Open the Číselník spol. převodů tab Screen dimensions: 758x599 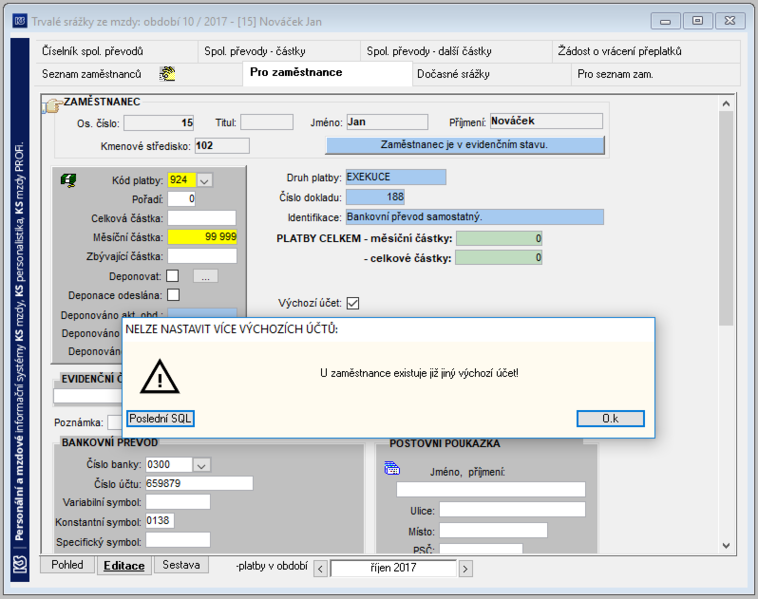[117, 51]
